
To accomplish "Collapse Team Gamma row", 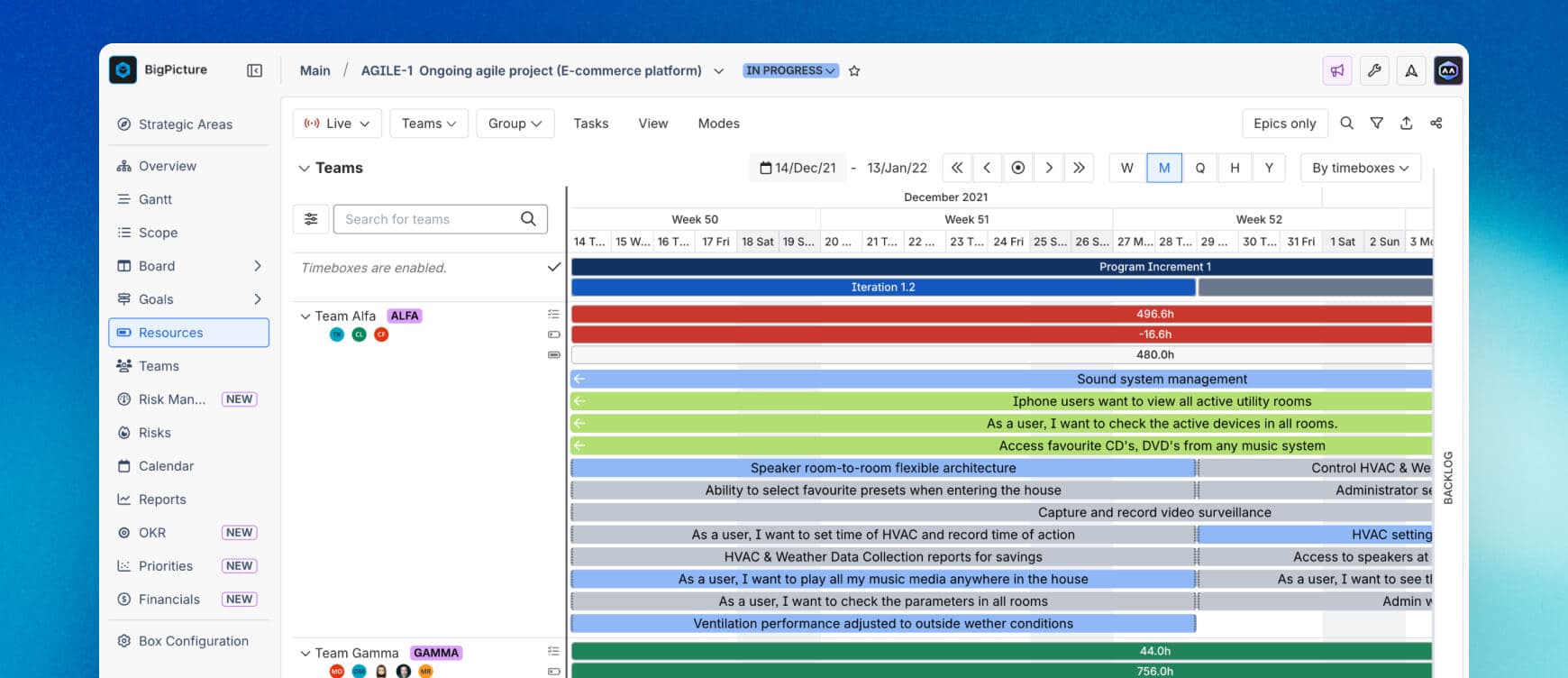I will coord(305,653).
